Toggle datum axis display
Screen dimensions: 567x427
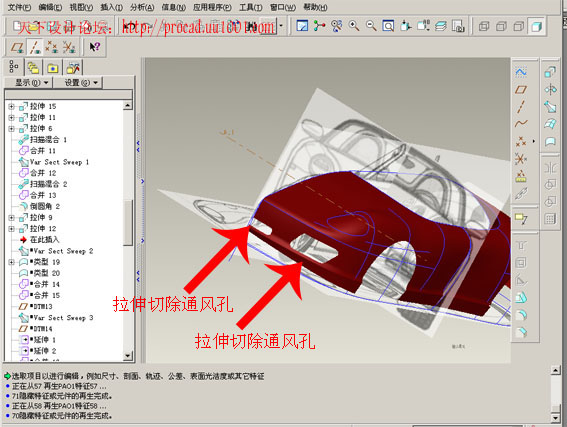34,47
